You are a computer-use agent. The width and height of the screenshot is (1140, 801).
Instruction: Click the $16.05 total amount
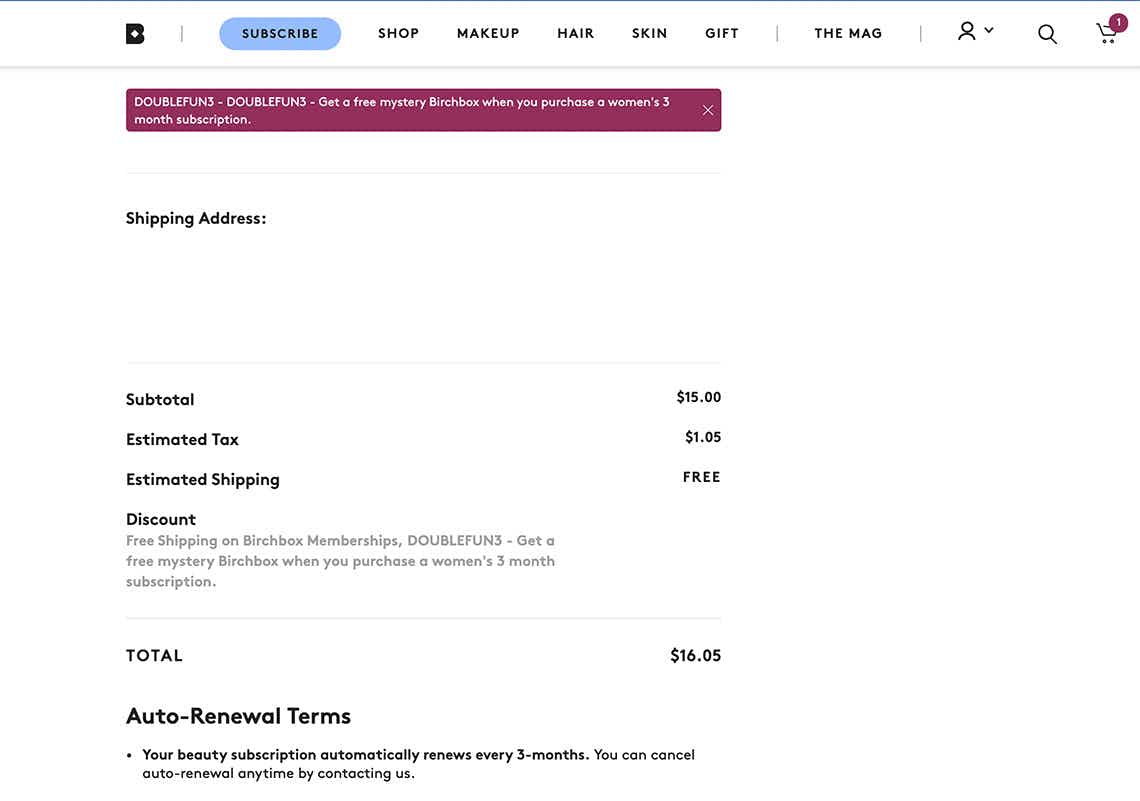696,656
